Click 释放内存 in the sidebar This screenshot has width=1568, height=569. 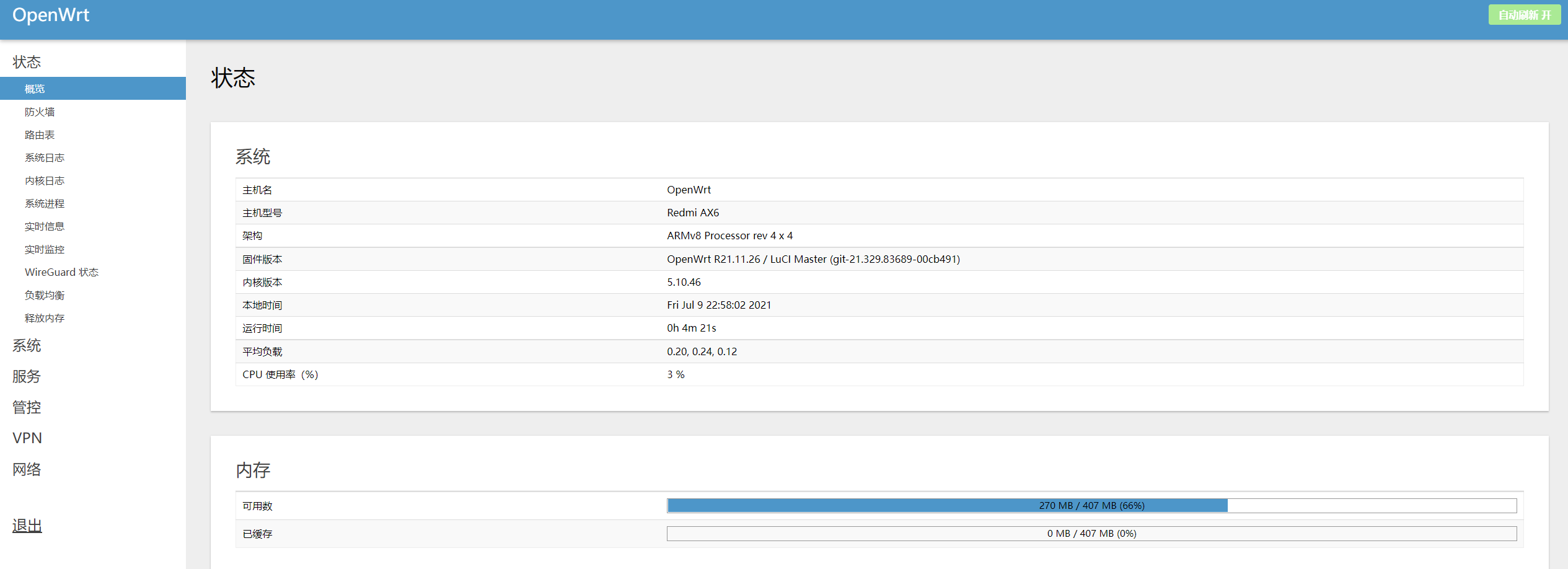pyautogui.click(x=45, y=318)
